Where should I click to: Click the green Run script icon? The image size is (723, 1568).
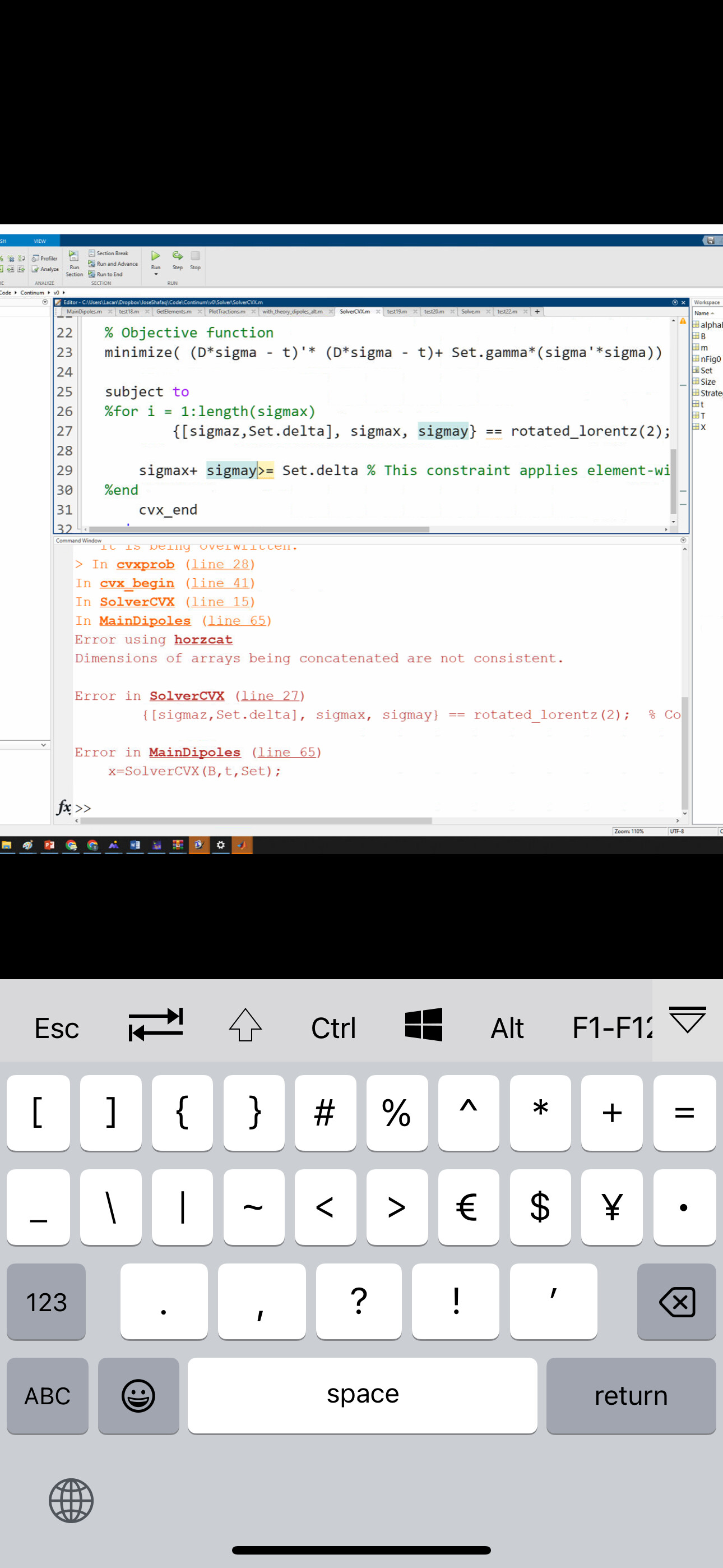(x=156, y=256)
